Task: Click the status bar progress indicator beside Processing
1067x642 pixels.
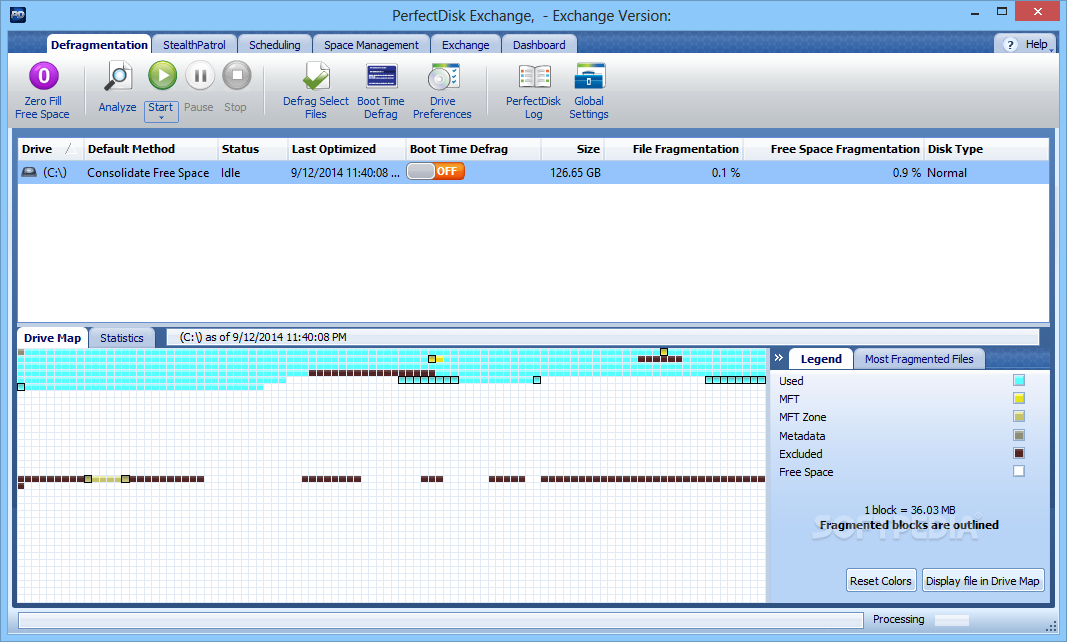Action: 951,620
